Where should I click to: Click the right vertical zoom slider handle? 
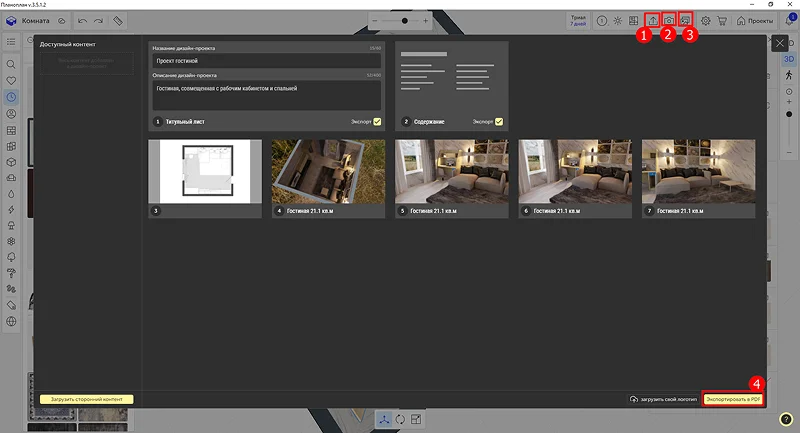tap(789, 114)
